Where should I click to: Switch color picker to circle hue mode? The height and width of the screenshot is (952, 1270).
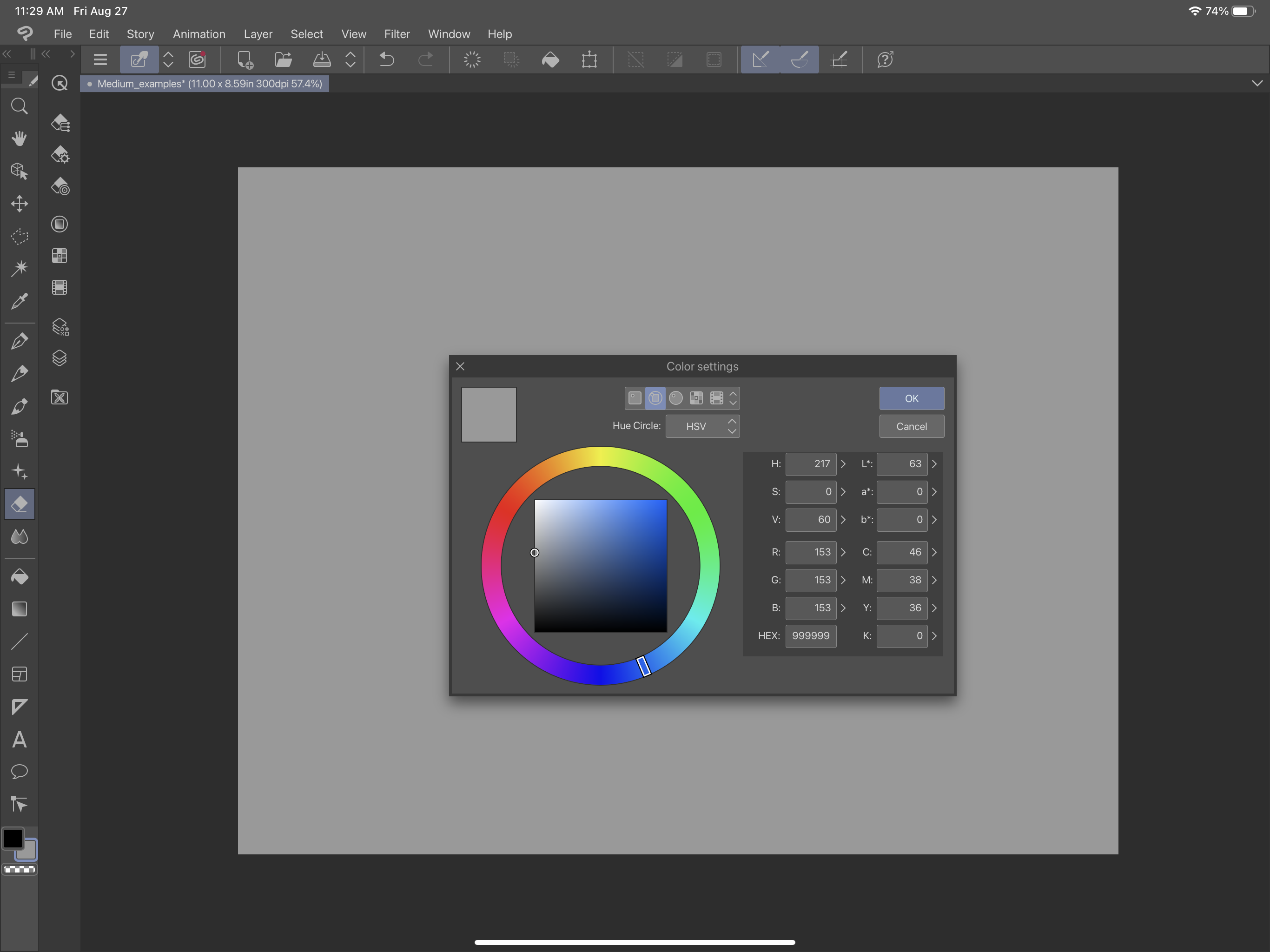pyautogui.click(x=676, y=398)
